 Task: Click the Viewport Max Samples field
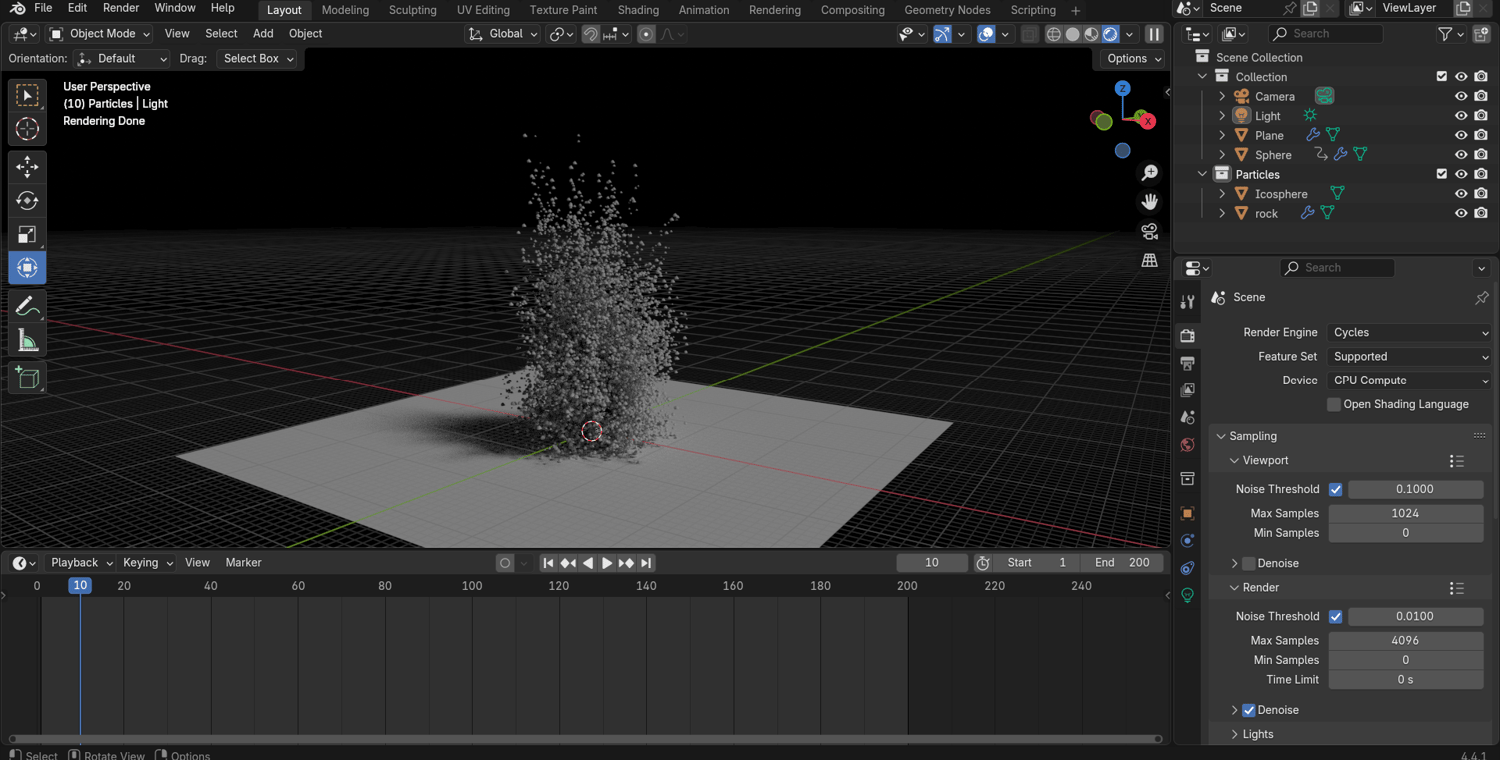tap(1404, 513)
